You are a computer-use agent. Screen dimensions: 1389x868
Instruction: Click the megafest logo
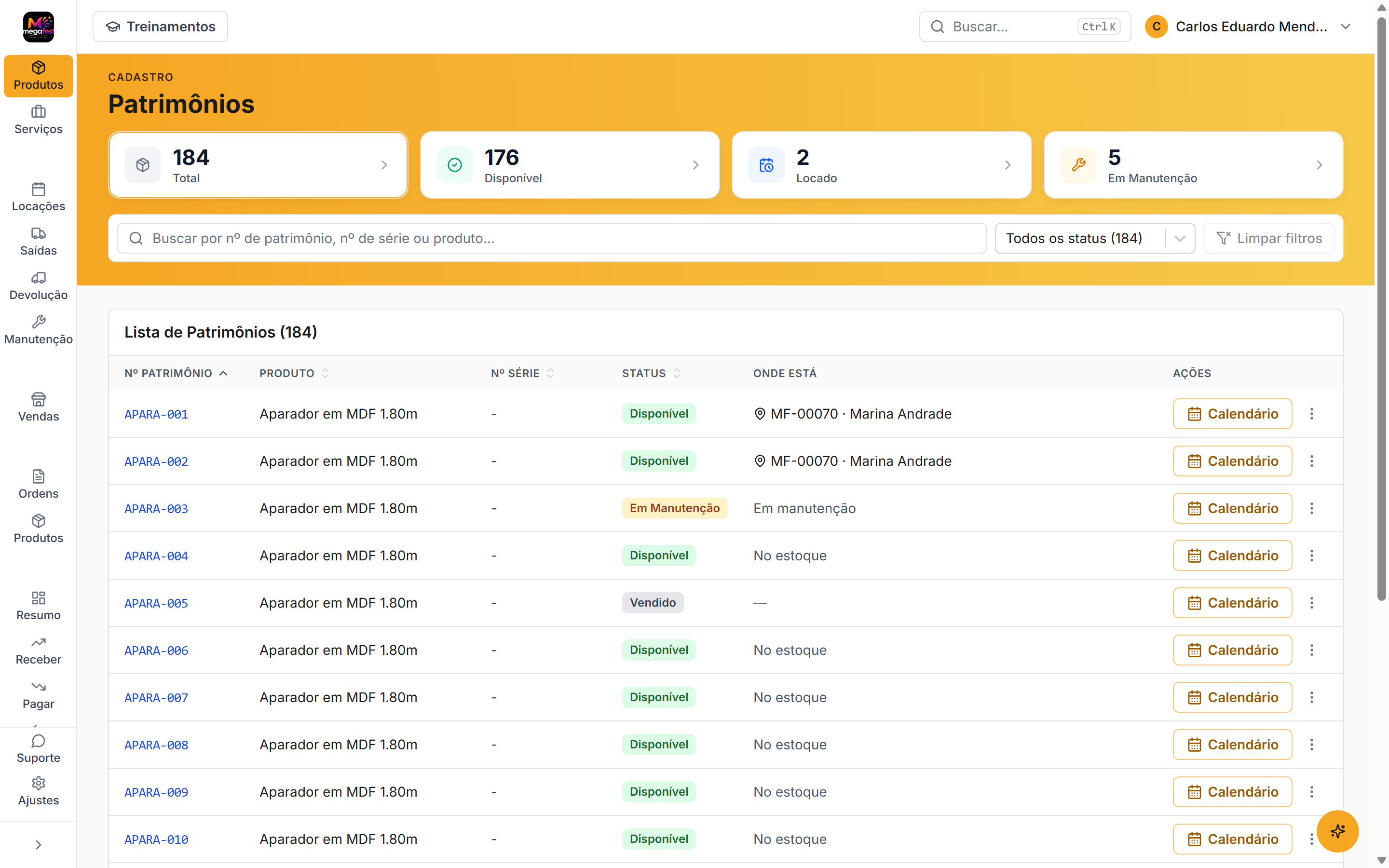(39, 27)
